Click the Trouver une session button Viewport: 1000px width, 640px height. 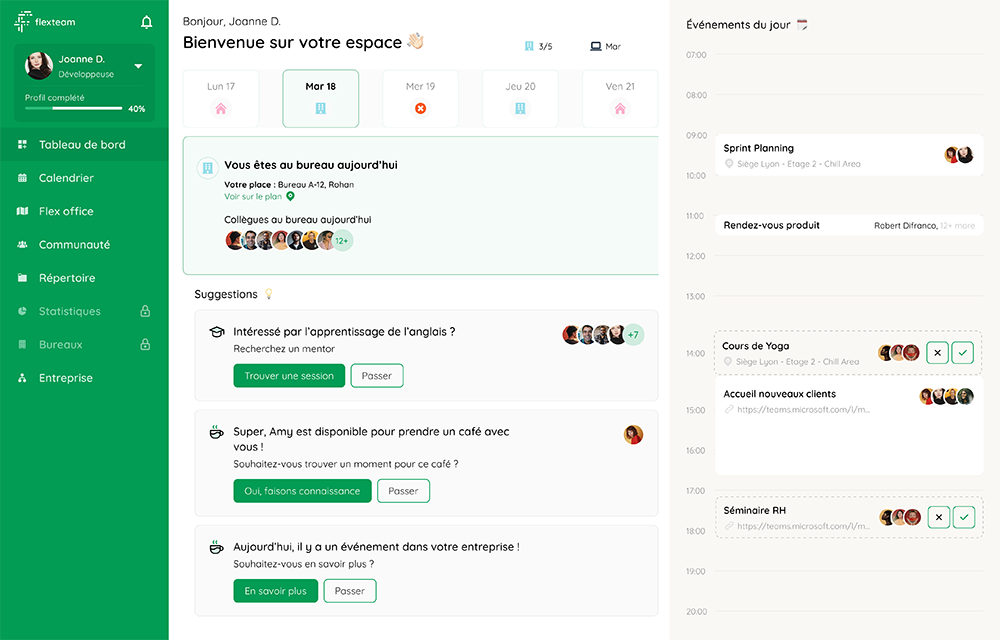coord(289,376)
